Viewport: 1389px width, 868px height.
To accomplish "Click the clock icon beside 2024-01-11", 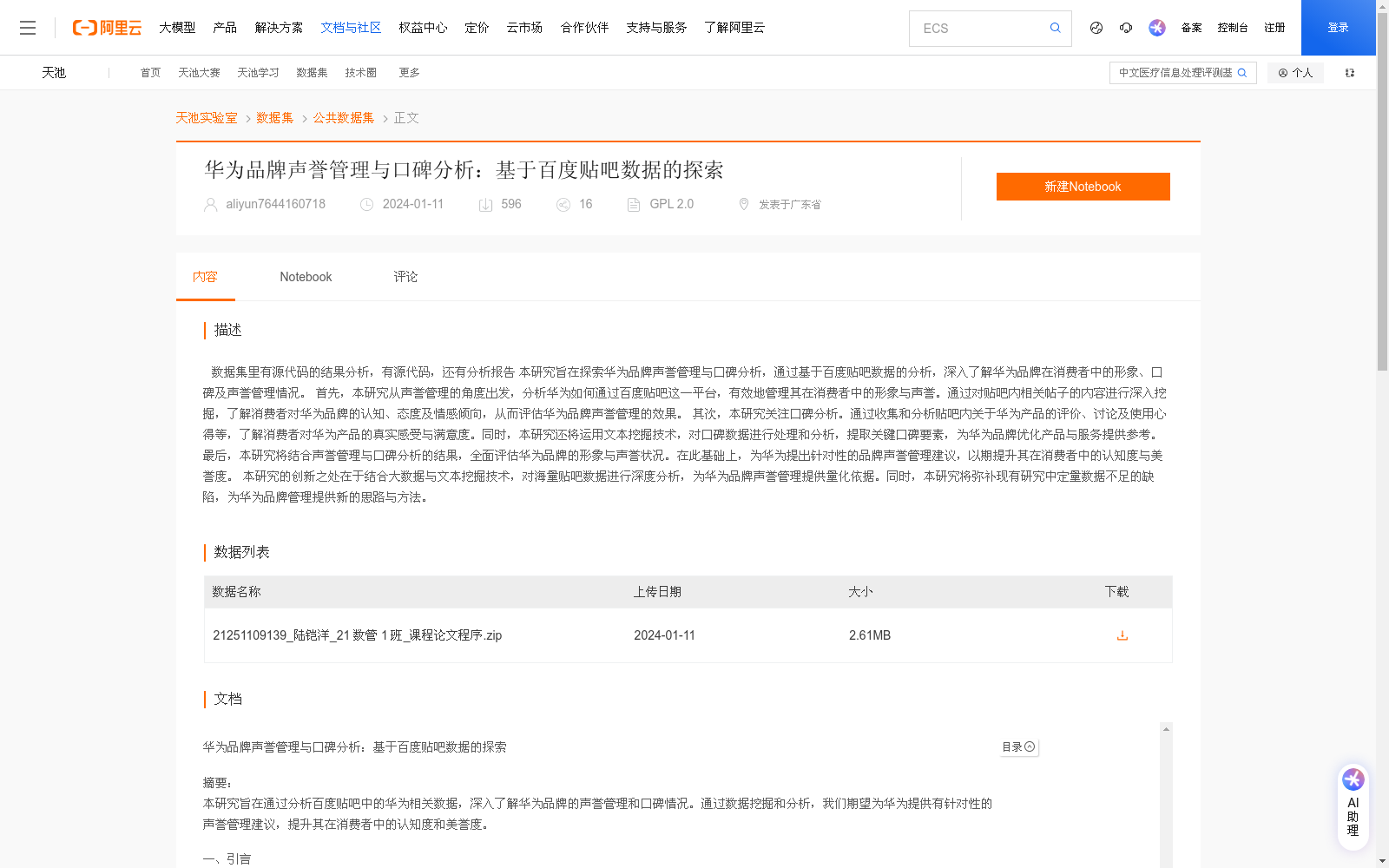I will [366, 205].
